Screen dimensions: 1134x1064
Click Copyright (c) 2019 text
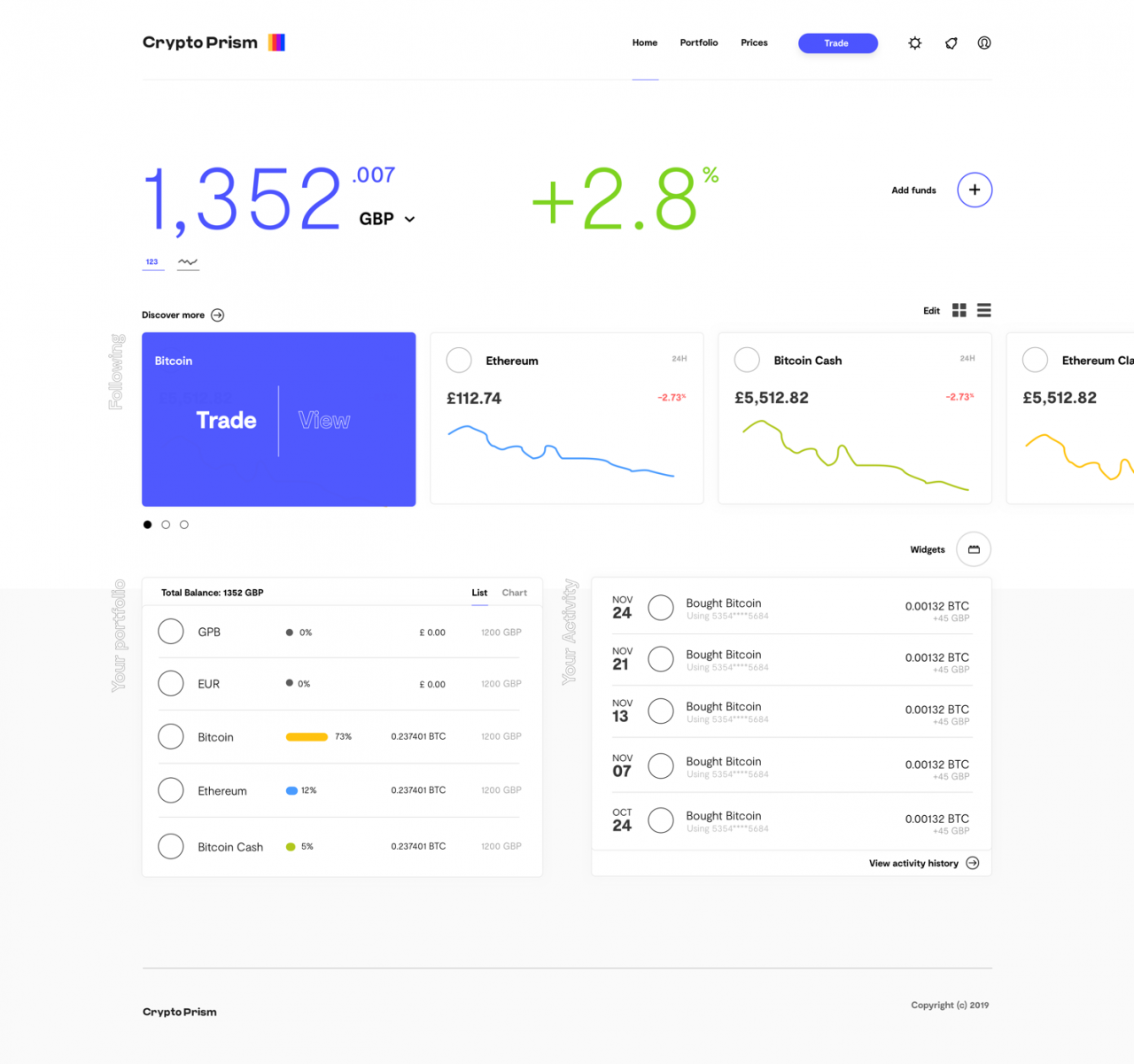950,1006
